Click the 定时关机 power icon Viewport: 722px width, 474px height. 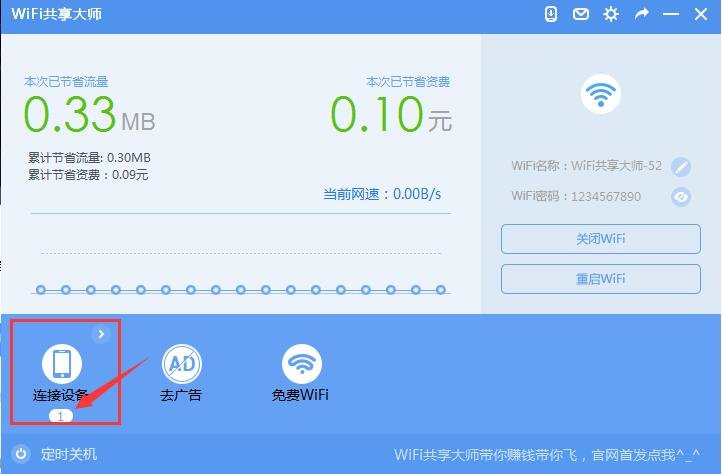(x=21, y=454)
